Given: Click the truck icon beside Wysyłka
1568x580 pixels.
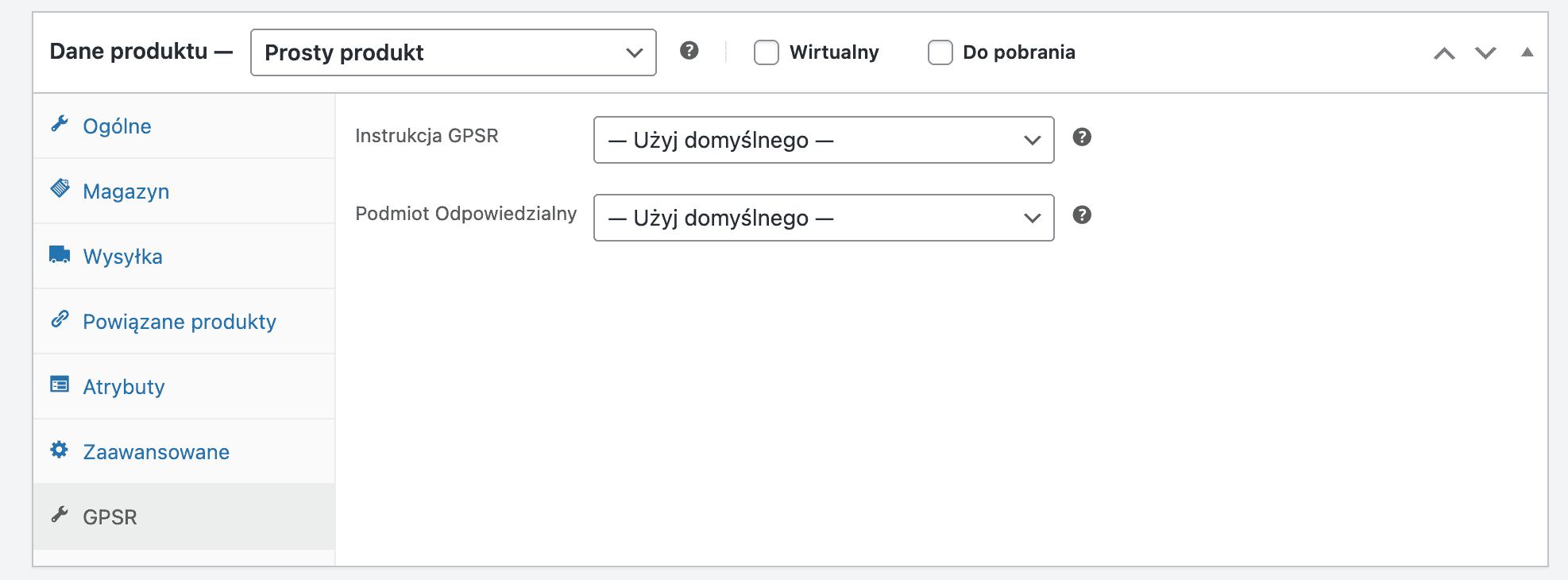Looking at the screenshot, I should pyautogui.click(x=60, y=254).
